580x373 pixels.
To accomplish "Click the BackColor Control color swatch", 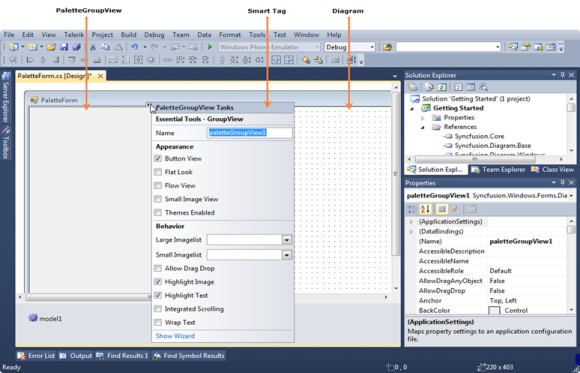I will (494, 310).
